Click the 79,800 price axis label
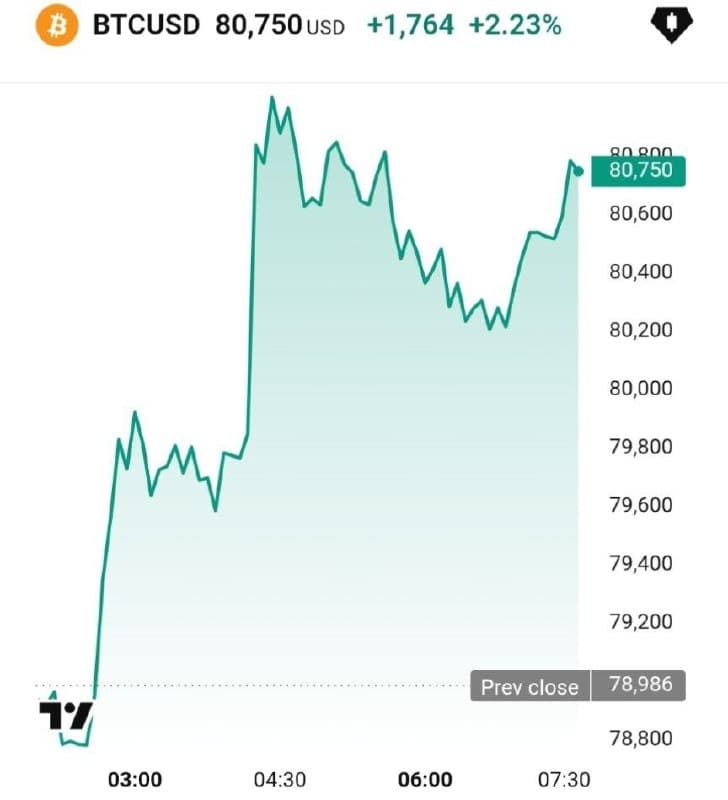728x800 pixels. (641, 447)
